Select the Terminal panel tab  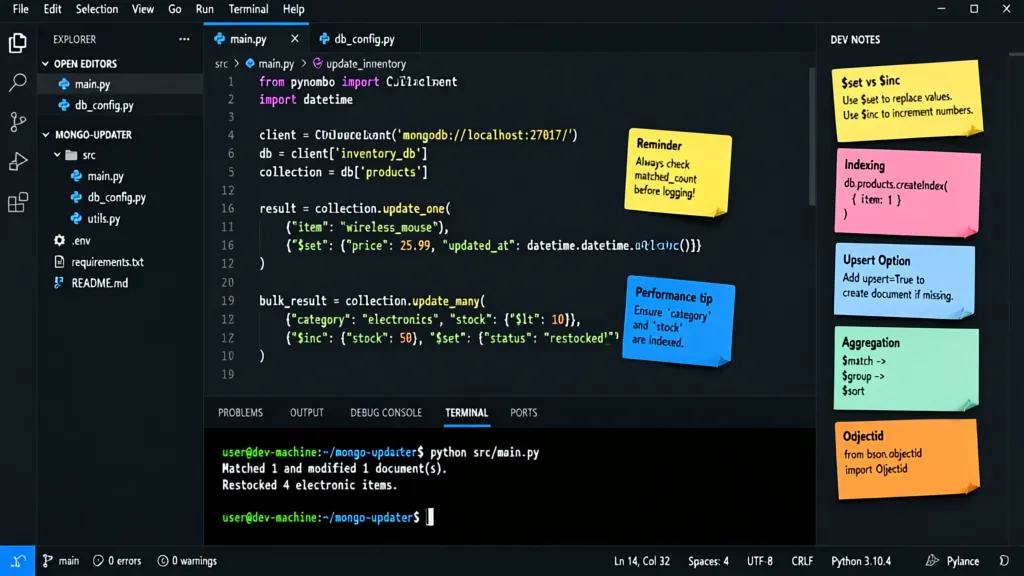pos(466,413)
